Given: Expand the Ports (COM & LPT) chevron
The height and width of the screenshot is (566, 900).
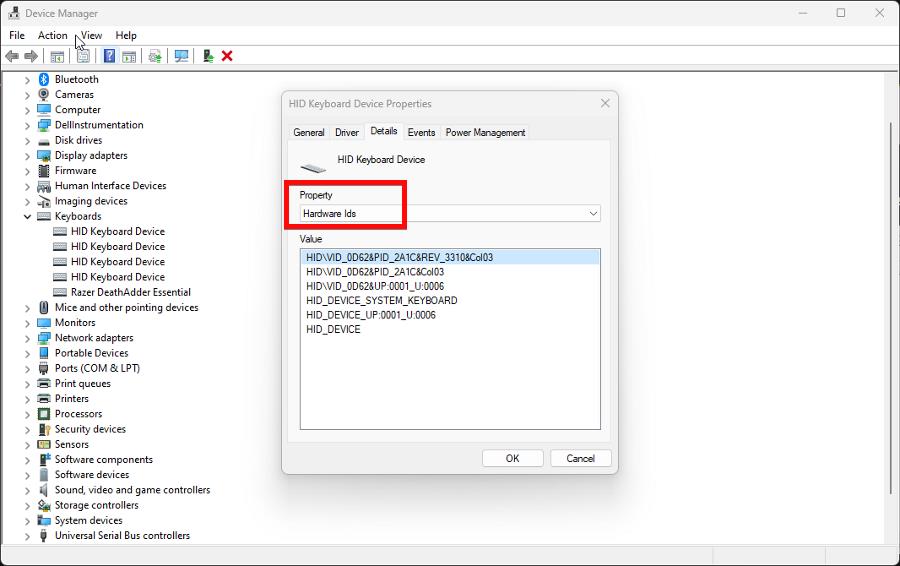Looking at the screenshot, I should coord(27,369).
